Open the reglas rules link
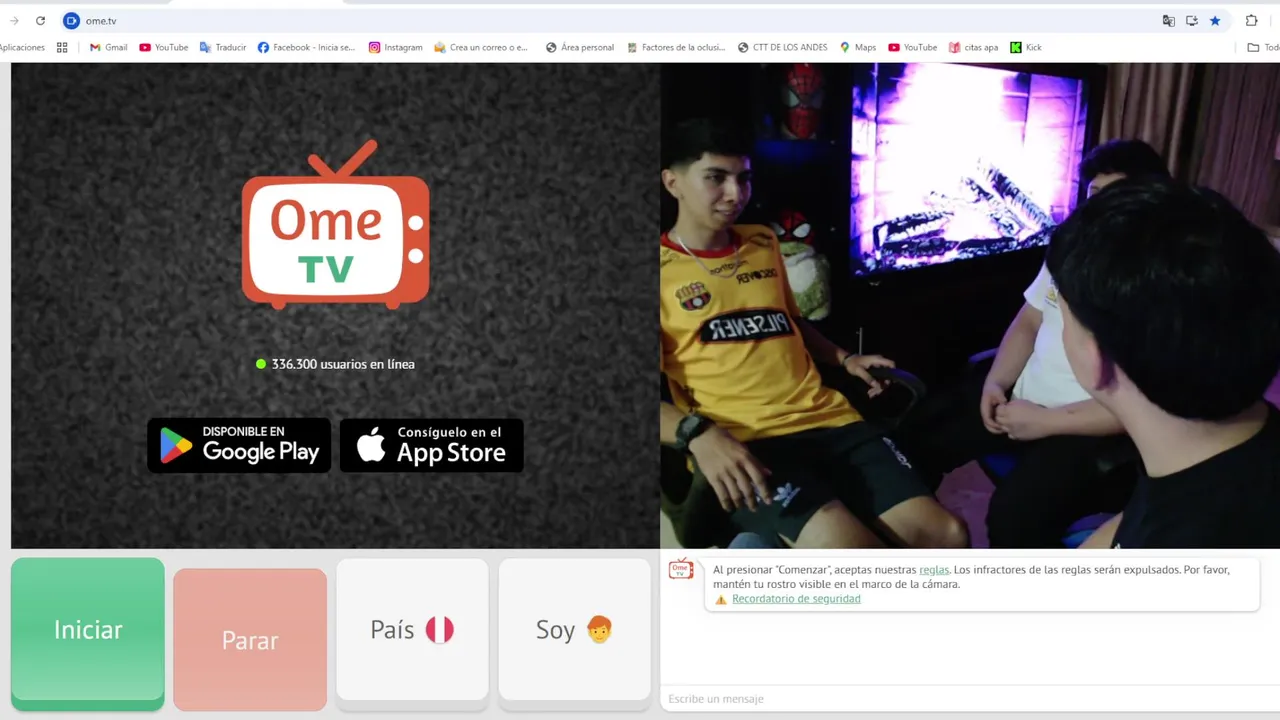Viewport: 1280px width, 720px height. pos(934,570)
